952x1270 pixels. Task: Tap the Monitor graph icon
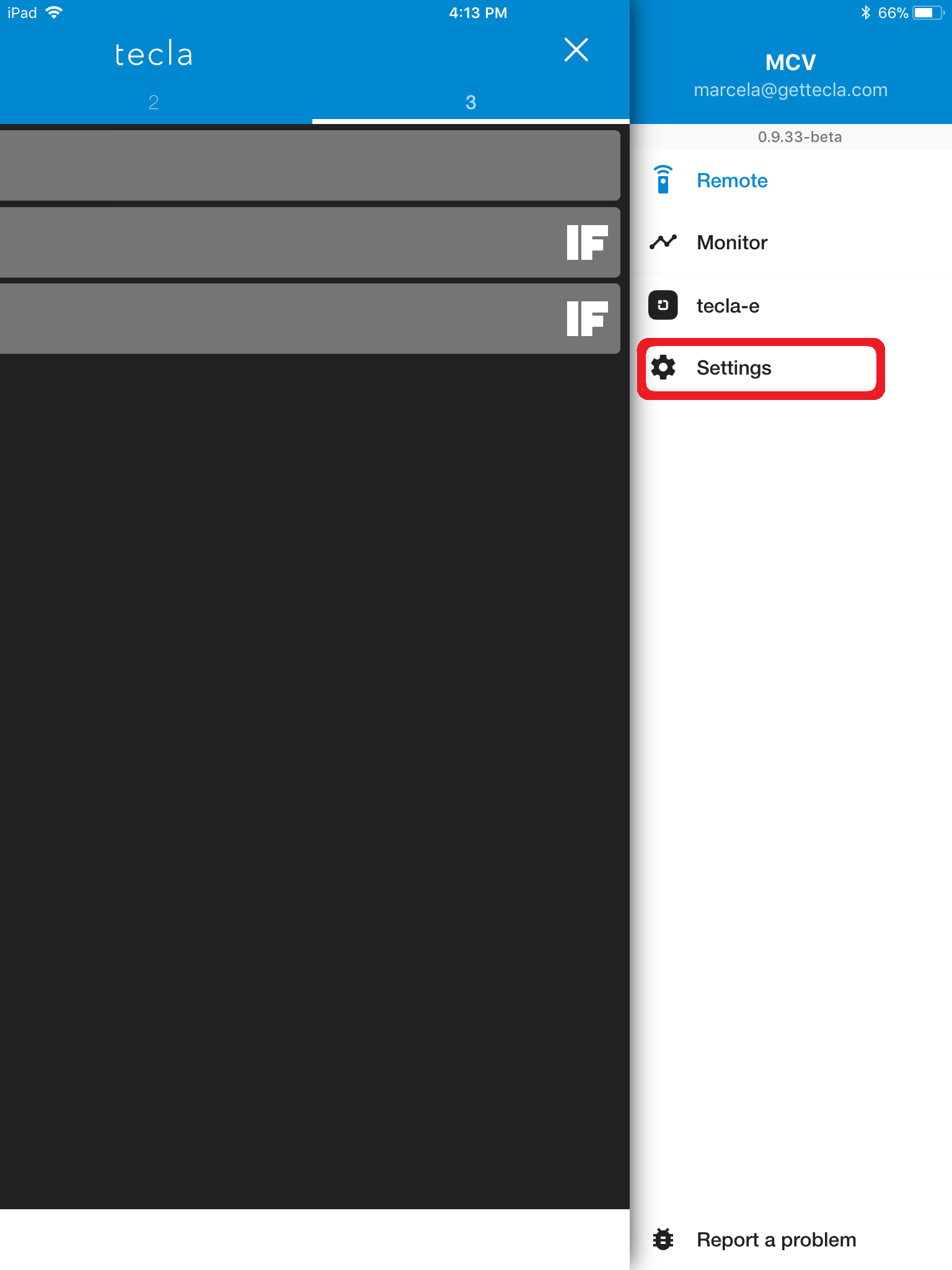[663, 242]
